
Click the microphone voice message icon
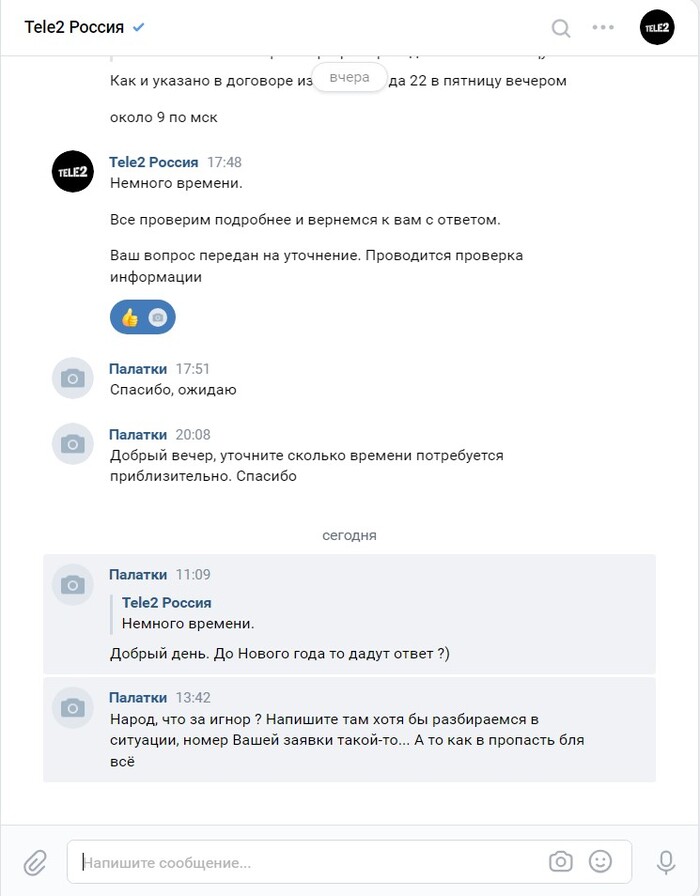pos(666,862)
